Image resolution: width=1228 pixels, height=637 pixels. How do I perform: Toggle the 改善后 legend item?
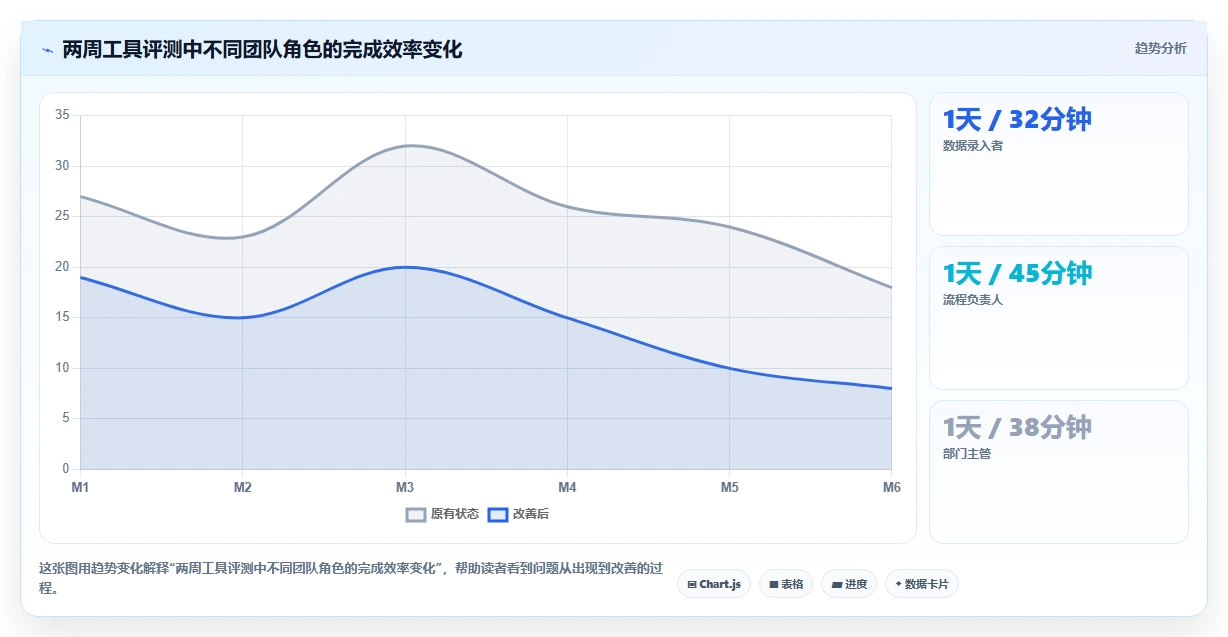pos(518,514)
